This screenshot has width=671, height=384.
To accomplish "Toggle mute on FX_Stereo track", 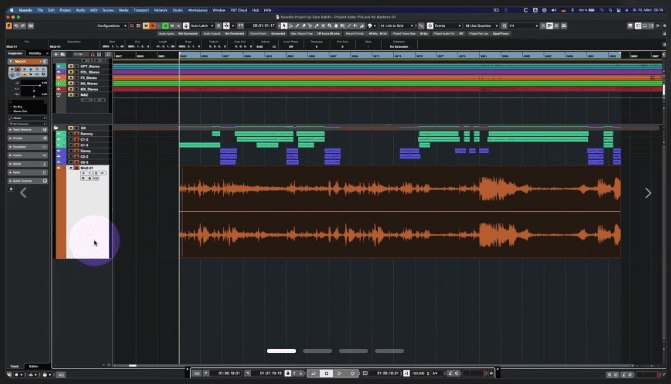I will 71,77.
